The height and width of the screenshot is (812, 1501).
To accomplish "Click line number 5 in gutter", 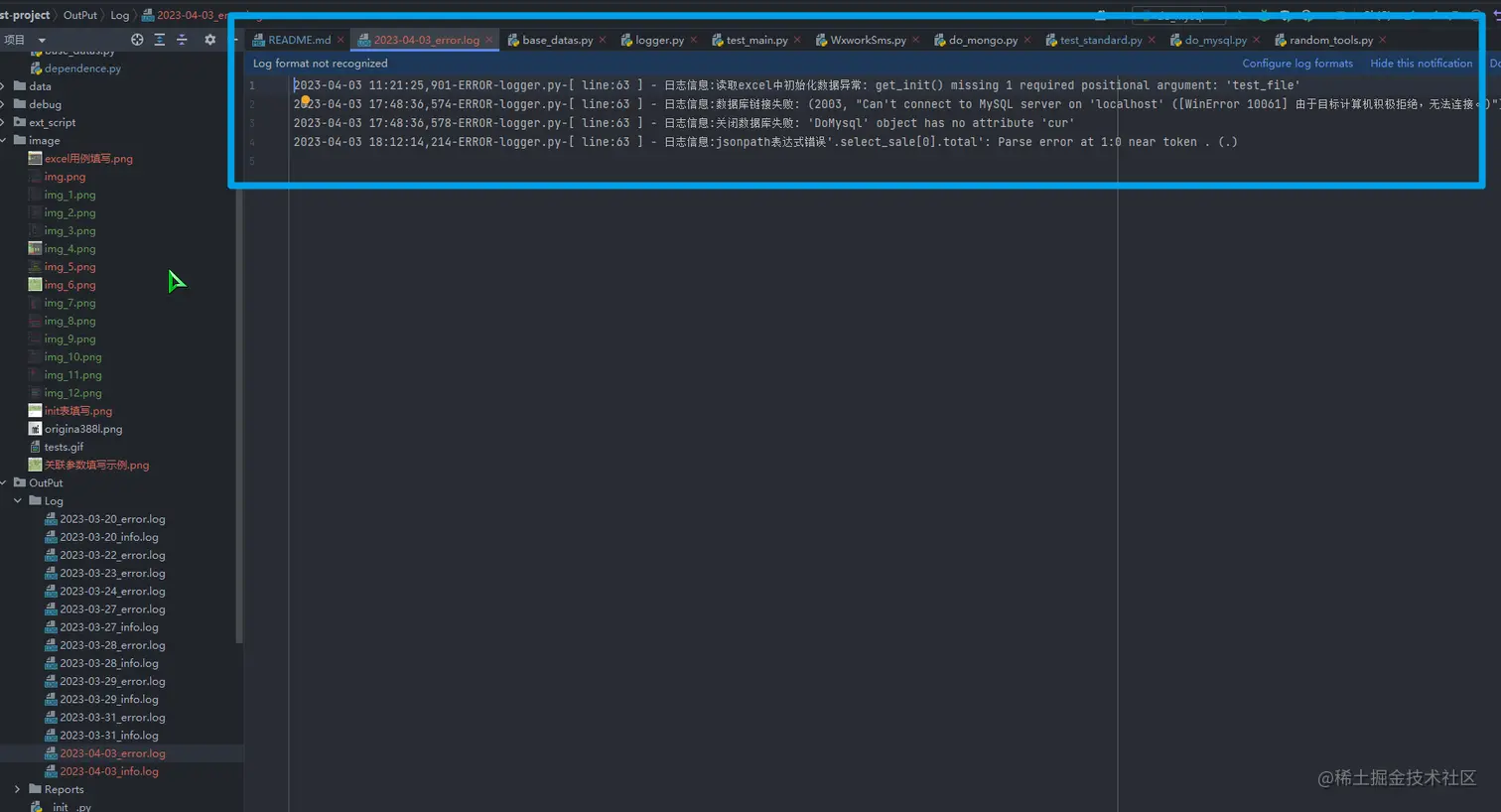I will [x=252, y=161].
